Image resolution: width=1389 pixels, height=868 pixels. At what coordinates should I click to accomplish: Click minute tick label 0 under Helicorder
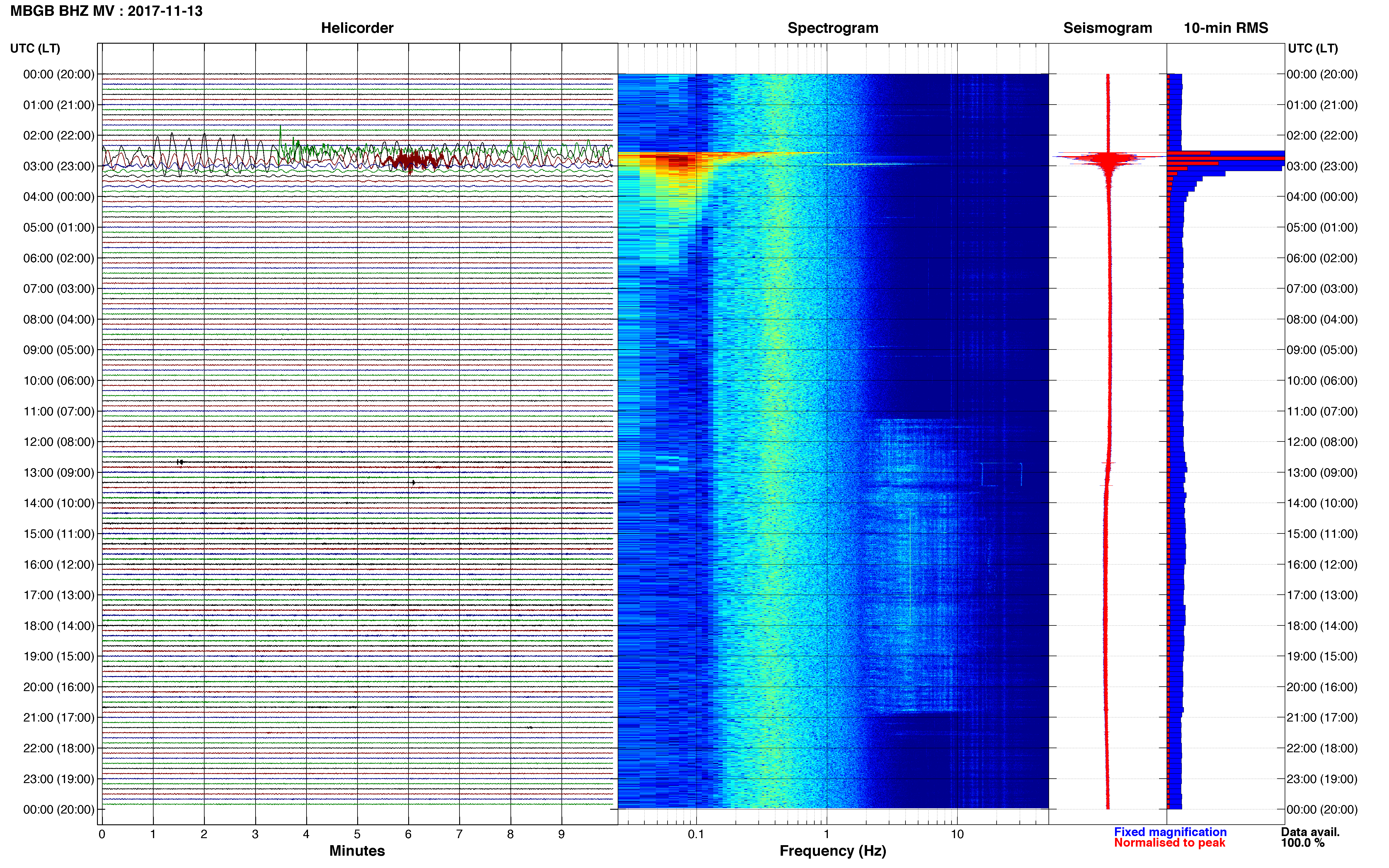102,834
